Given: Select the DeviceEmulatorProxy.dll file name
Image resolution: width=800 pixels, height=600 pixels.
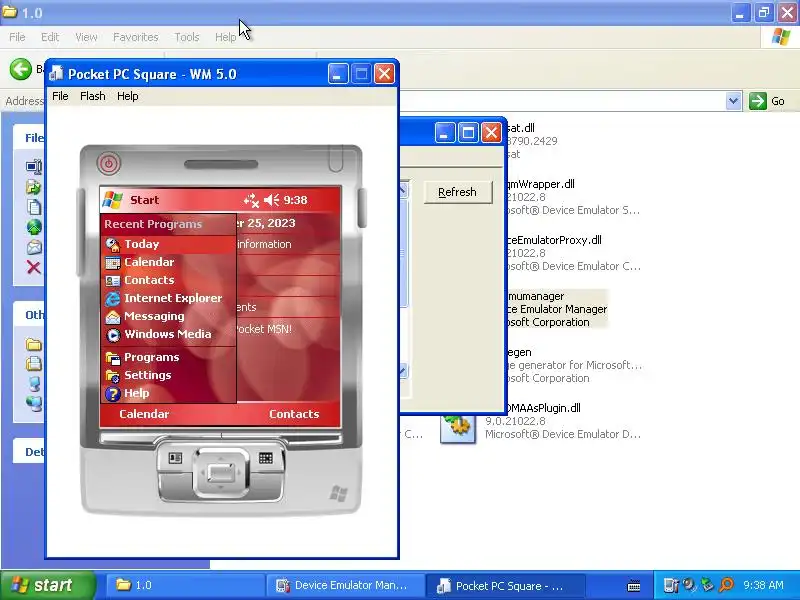Looking at the screenshot, I should [554, 240].
